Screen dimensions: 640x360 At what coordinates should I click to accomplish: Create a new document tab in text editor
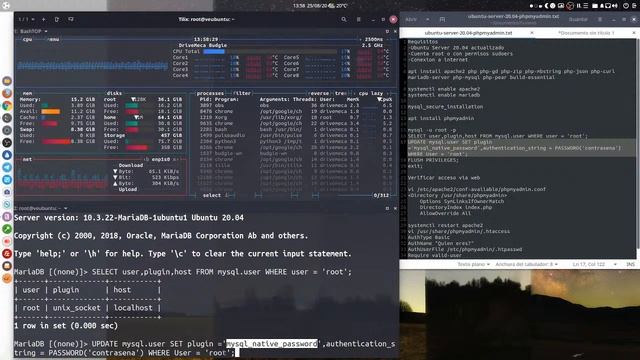[442, 19]
